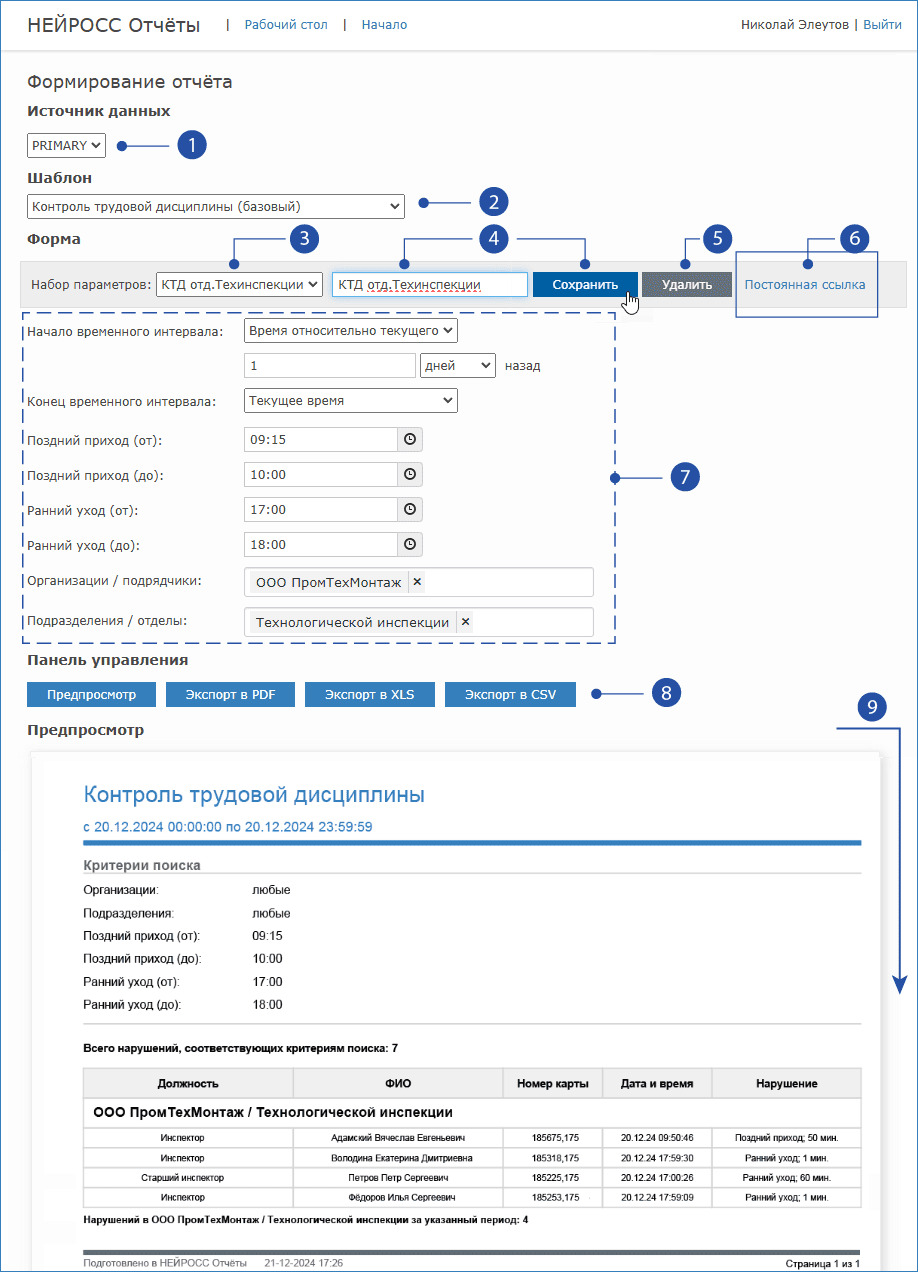
Task: Click clock icon for Ранний уход (до)
Action: (409, 545)
